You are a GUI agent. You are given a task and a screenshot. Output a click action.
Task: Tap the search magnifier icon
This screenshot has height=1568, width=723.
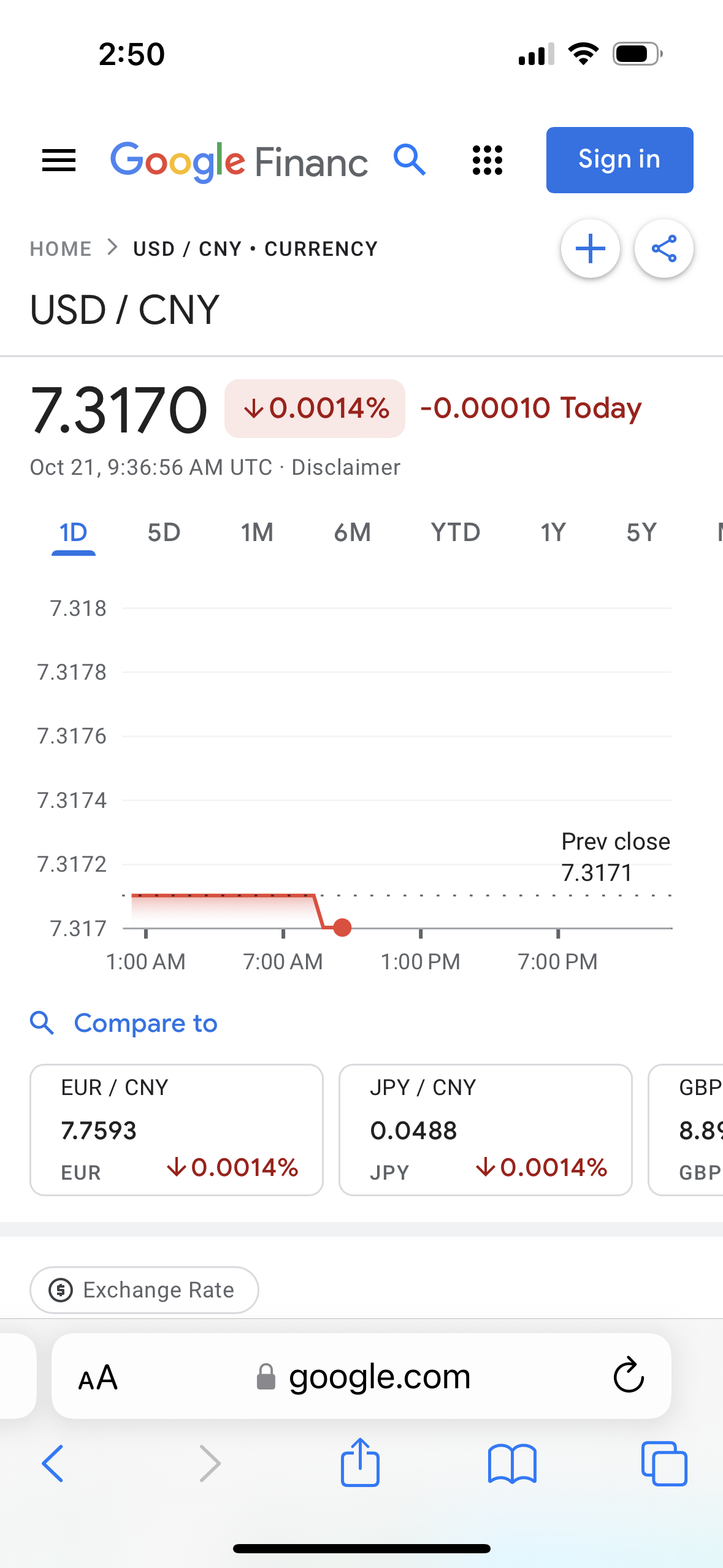410,161
